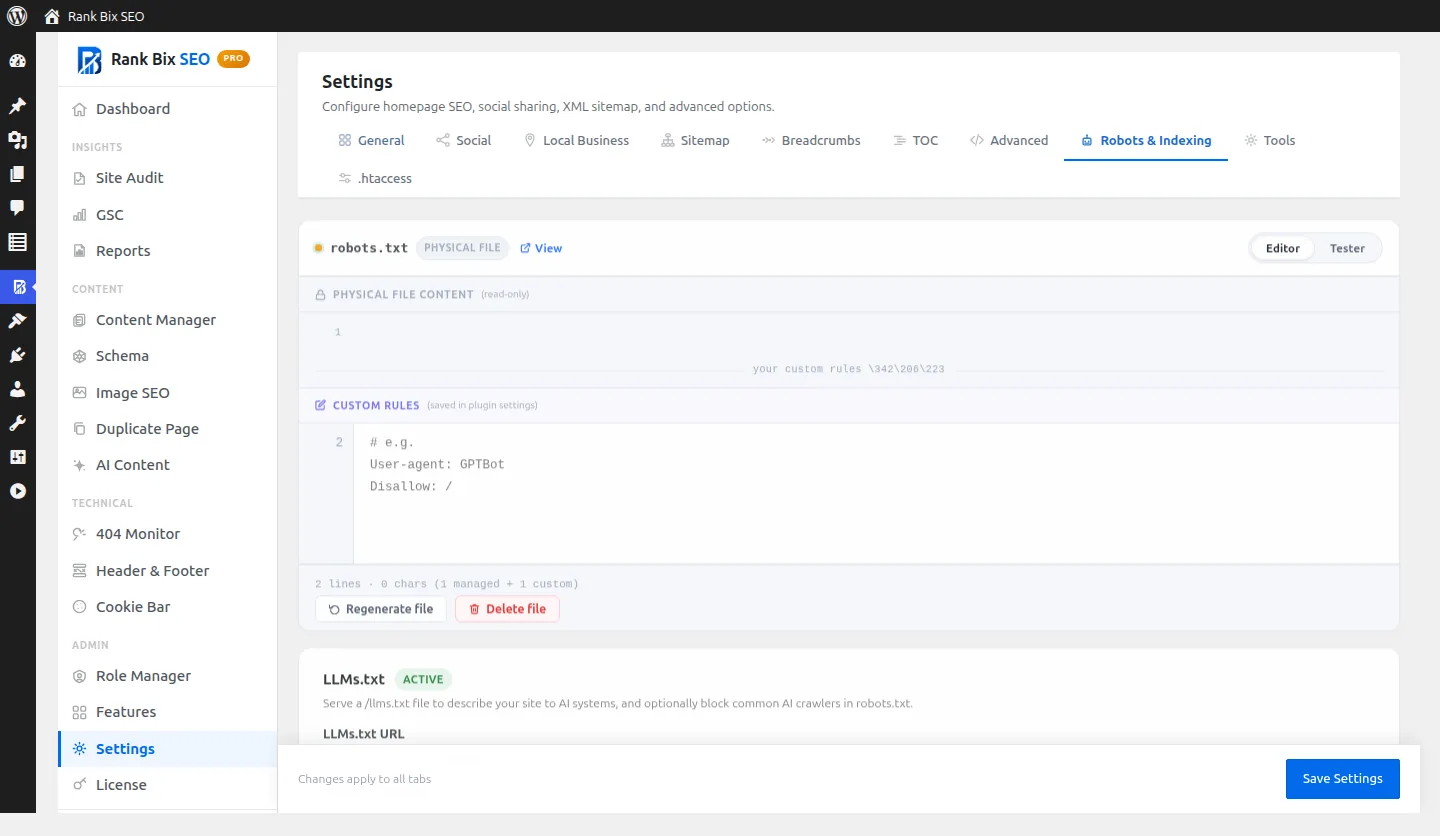
Task: Switch to the Editor view
Action: tap(1283, 248)
